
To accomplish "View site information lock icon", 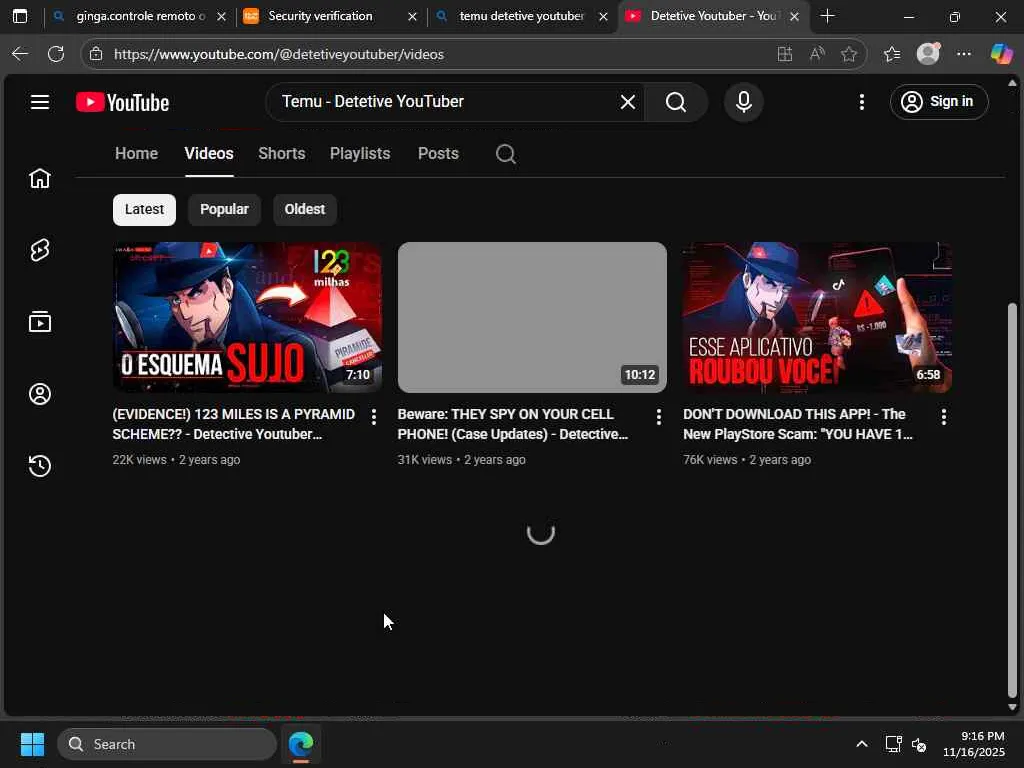I will tap(96, 54).
